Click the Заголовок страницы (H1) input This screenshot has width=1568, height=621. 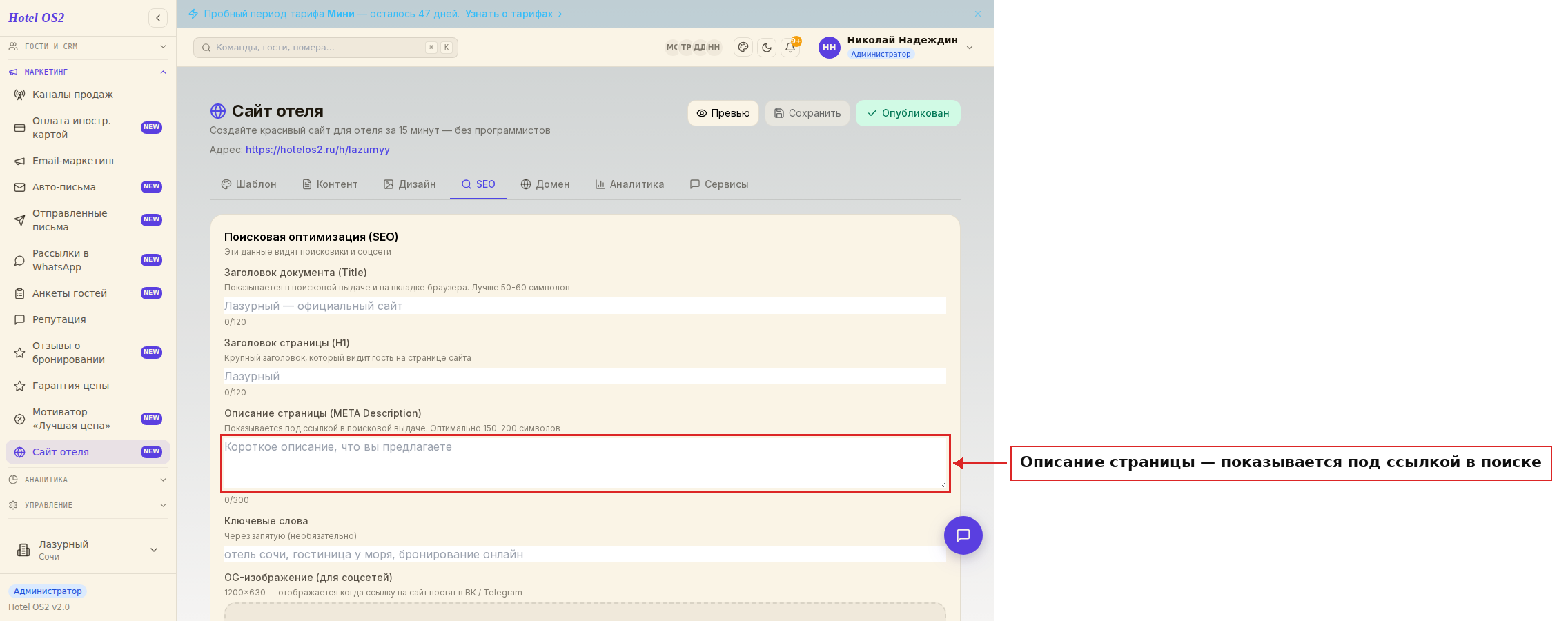(585, 376)
